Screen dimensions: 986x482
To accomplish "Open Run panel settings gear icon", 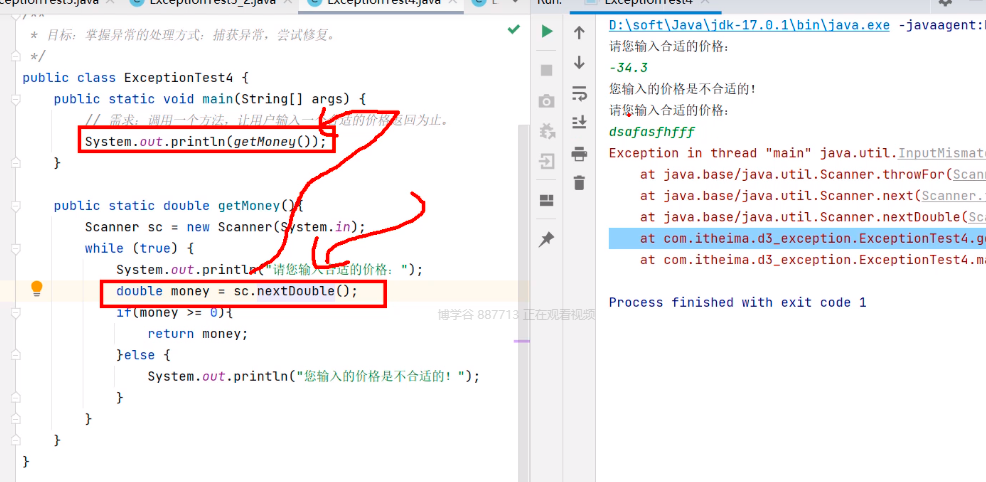I will pos(945,3).
